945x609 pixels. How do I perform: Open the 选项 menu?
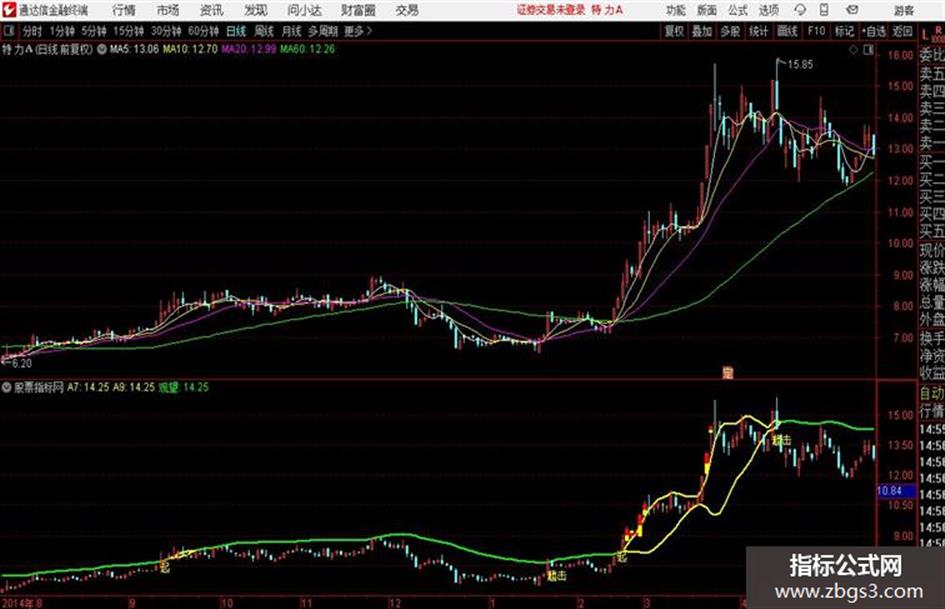pyautogui.click(x=769, y=10)
